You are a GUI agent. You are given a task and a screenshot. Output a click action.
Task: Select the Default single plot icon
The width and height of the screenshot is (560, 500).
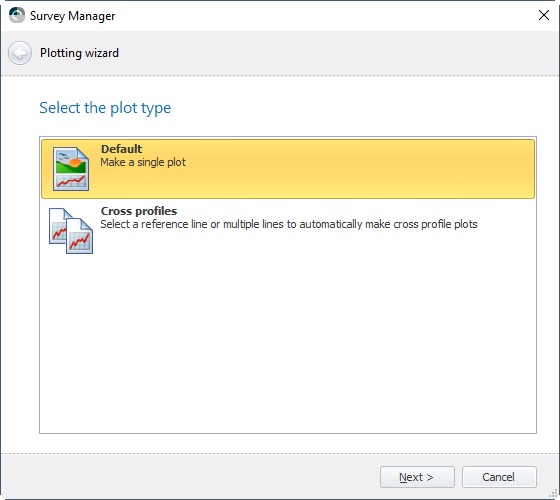tap(71, 169)
